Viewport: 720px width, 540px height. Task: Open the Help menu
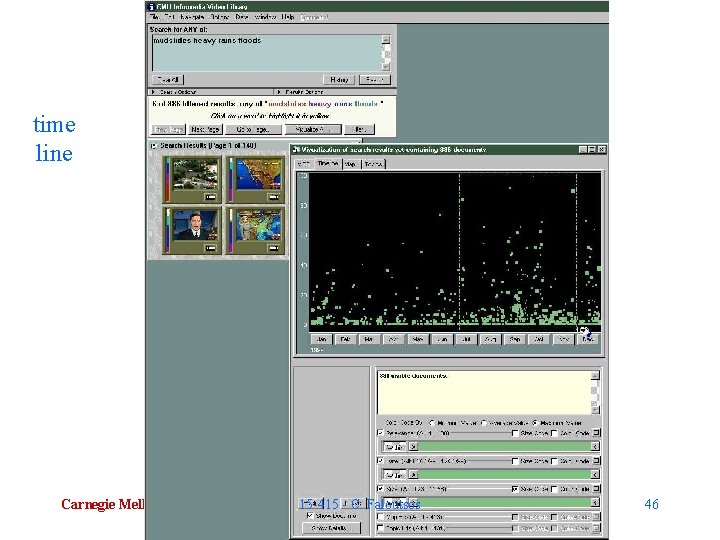288,17
